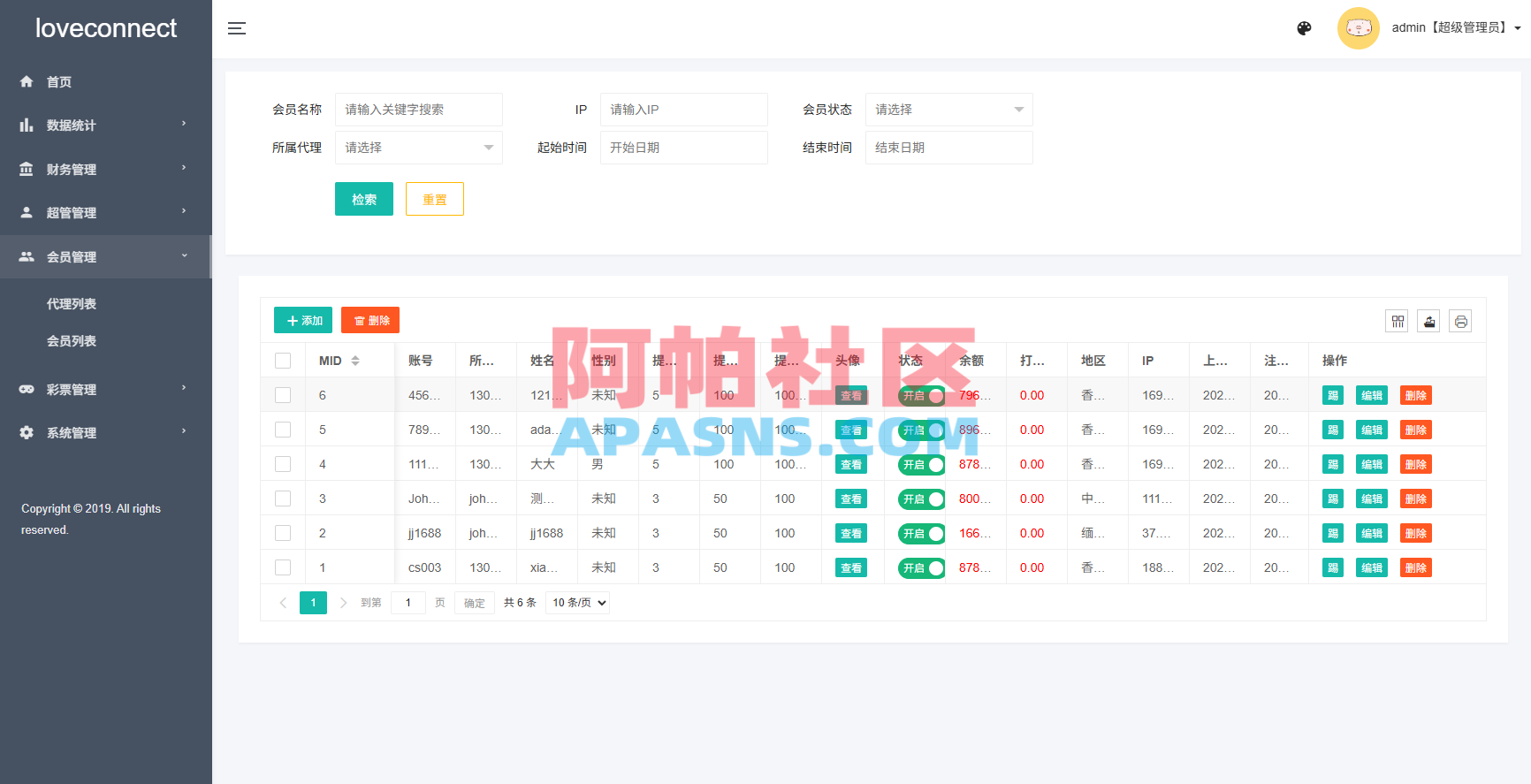The height and width of the screenshot is (784, 1531).
Task: Expand the 系统管理 sidebar menu
Action: click(x=106, y=432)
